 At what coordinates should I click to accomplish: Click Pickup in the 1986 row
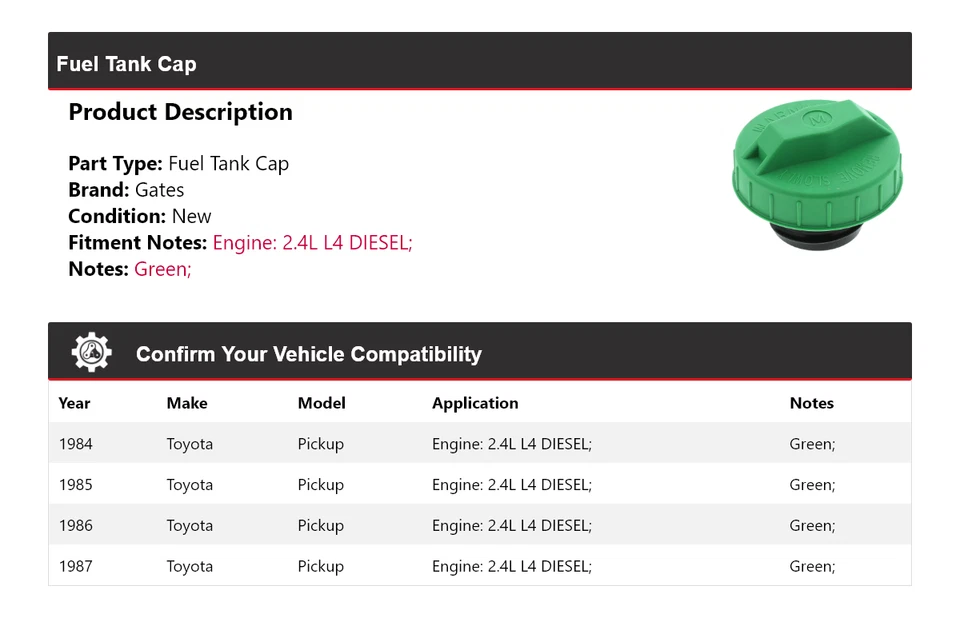pos(320,525)
